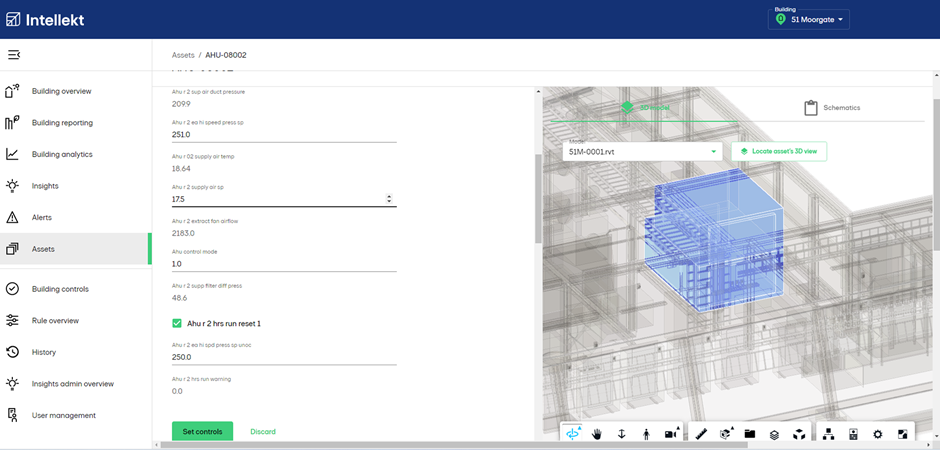Click the Discard link
This screenshot has height=450, width=940.
point(263,431)
